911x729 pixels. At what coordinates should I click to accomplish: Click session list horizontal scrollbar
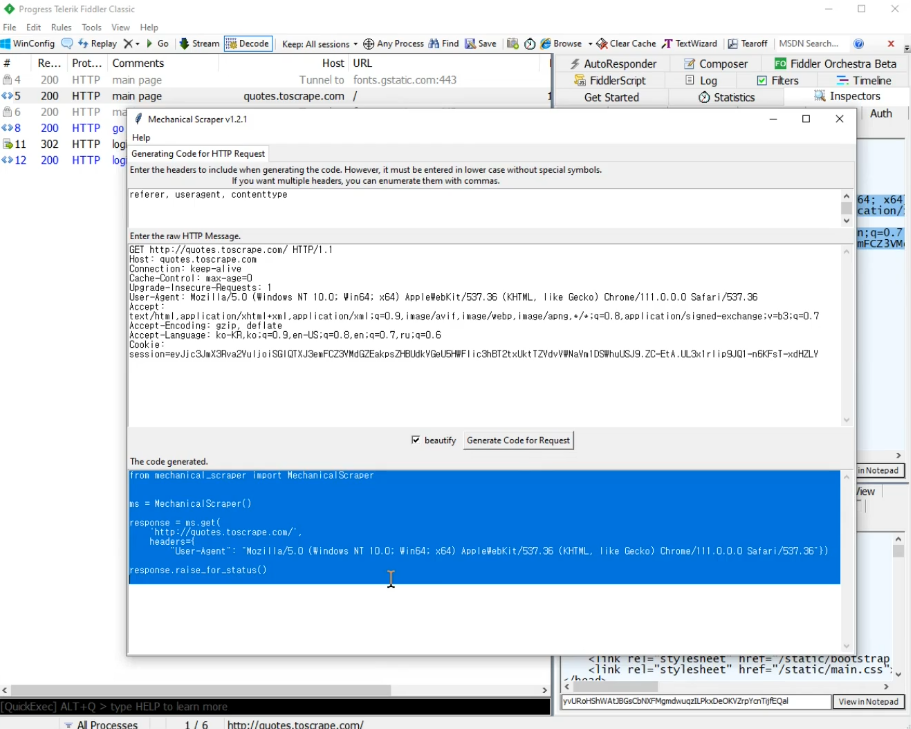pos(200,690)
